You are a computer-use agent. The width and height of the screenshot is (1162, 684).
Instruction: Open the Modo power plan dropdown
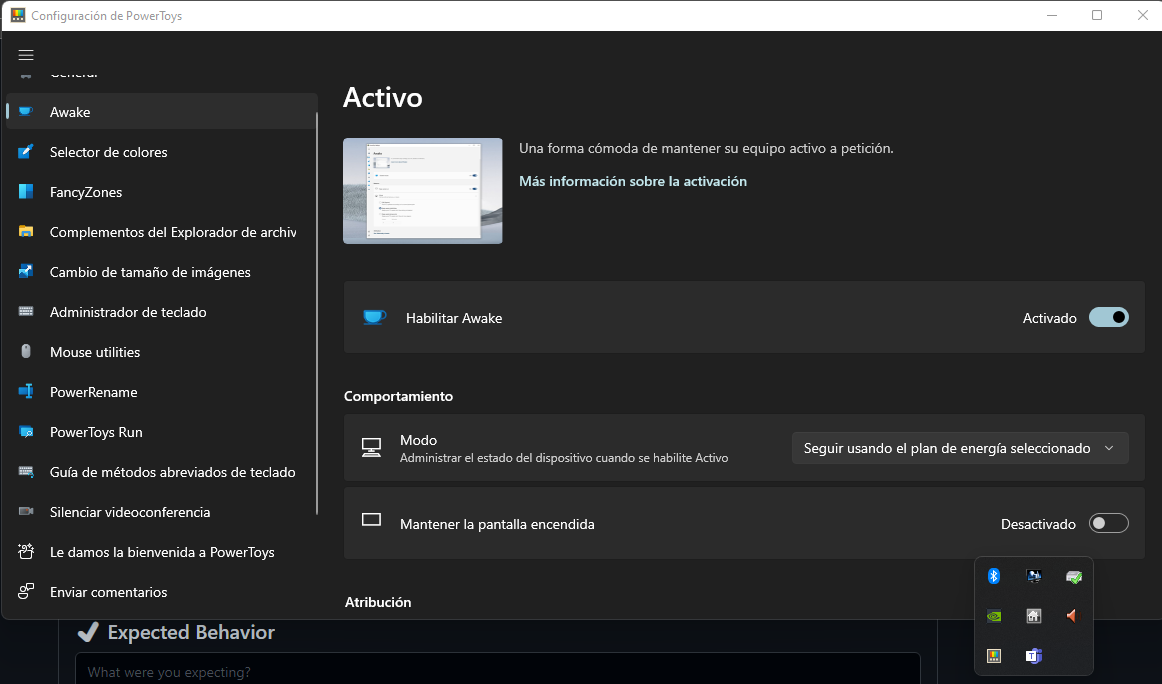tap(959, 448)
